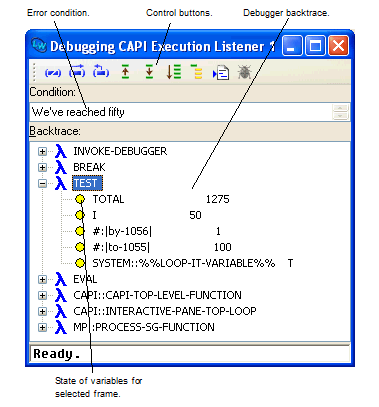Maximize the Debugging CAPI window

[315, 45]
